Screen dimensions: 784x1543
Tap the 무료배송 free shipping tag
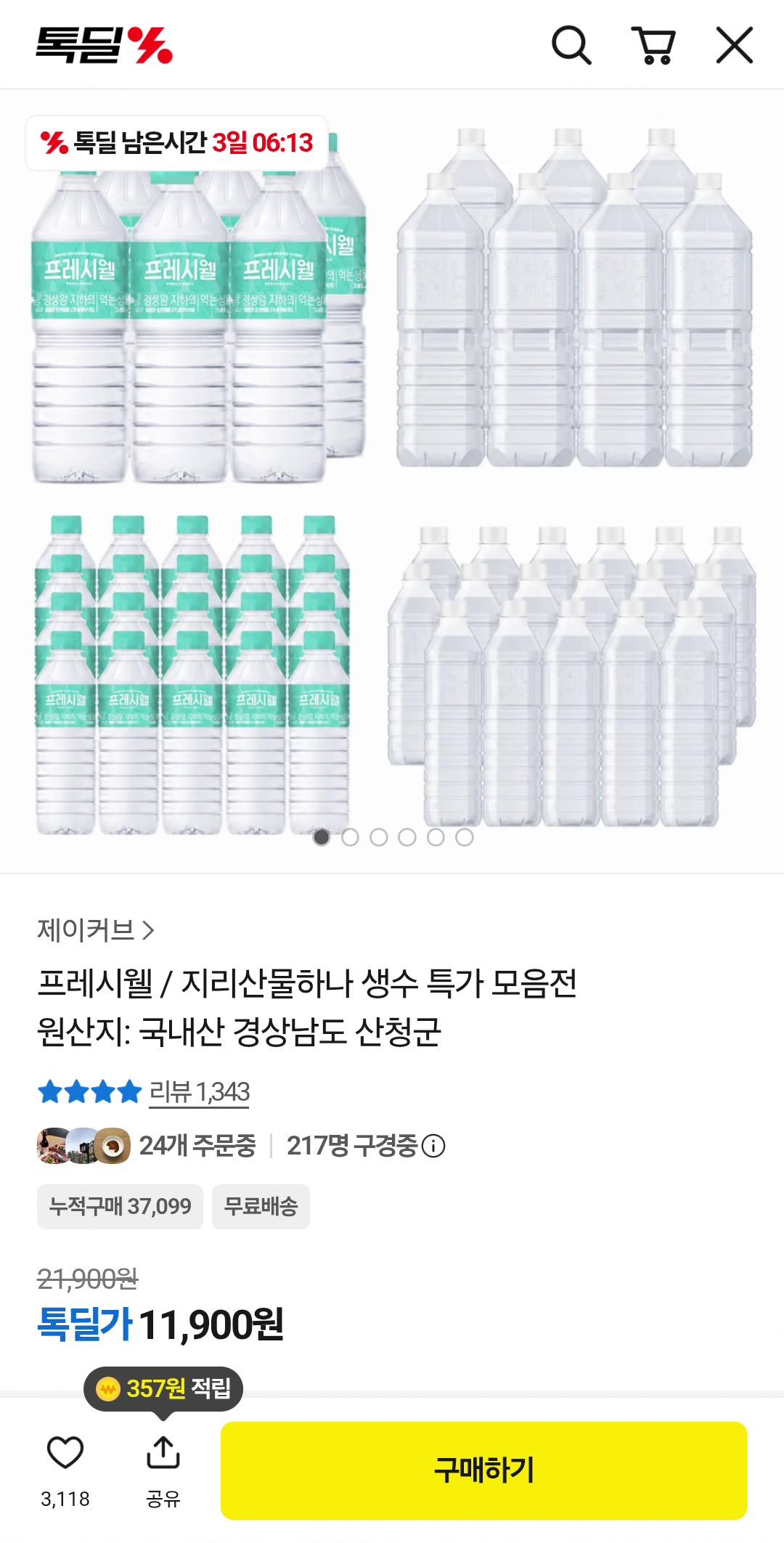point(261,1207)
